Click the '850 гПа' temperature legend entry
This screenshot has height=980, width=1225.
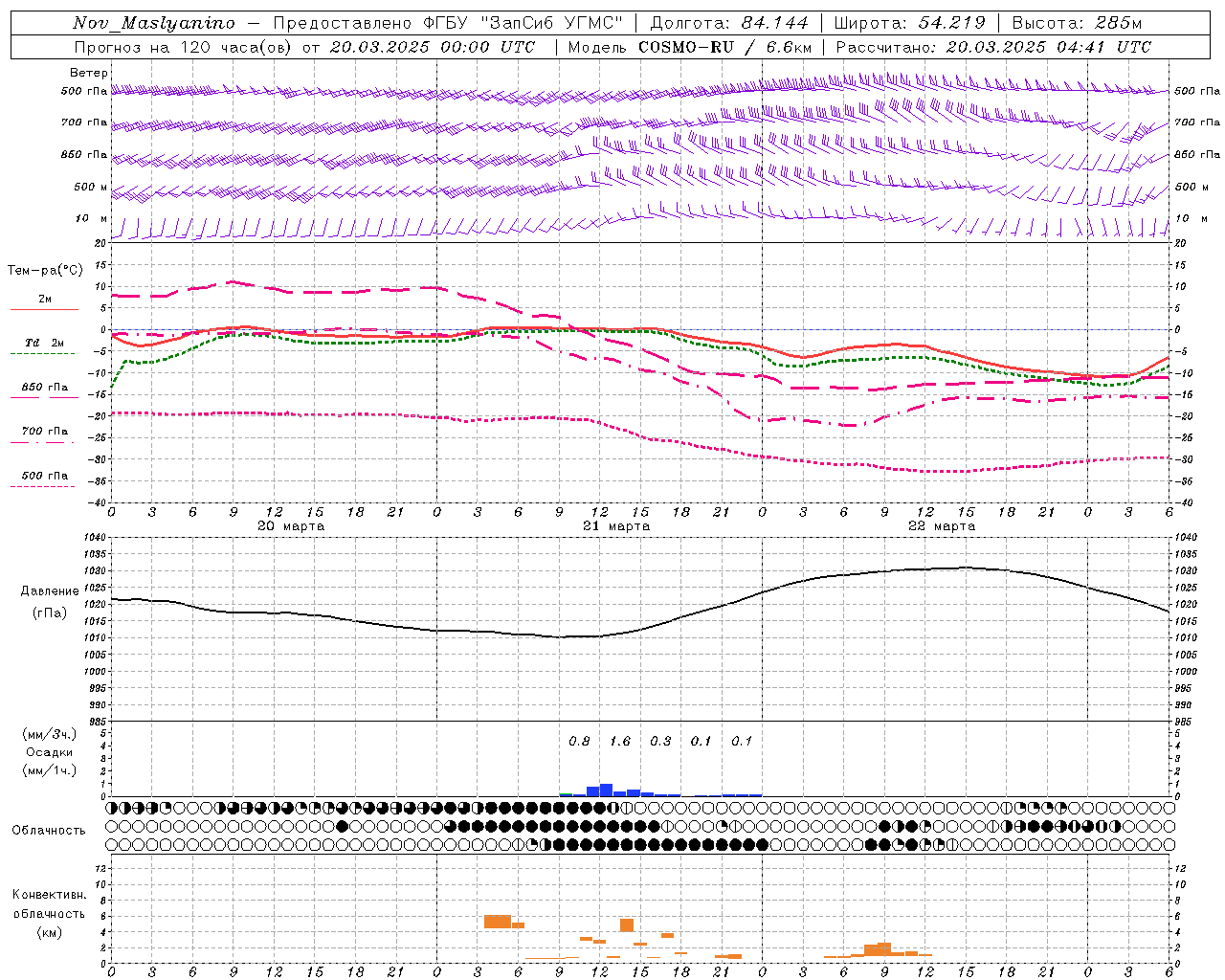click(x=45, y=388)
